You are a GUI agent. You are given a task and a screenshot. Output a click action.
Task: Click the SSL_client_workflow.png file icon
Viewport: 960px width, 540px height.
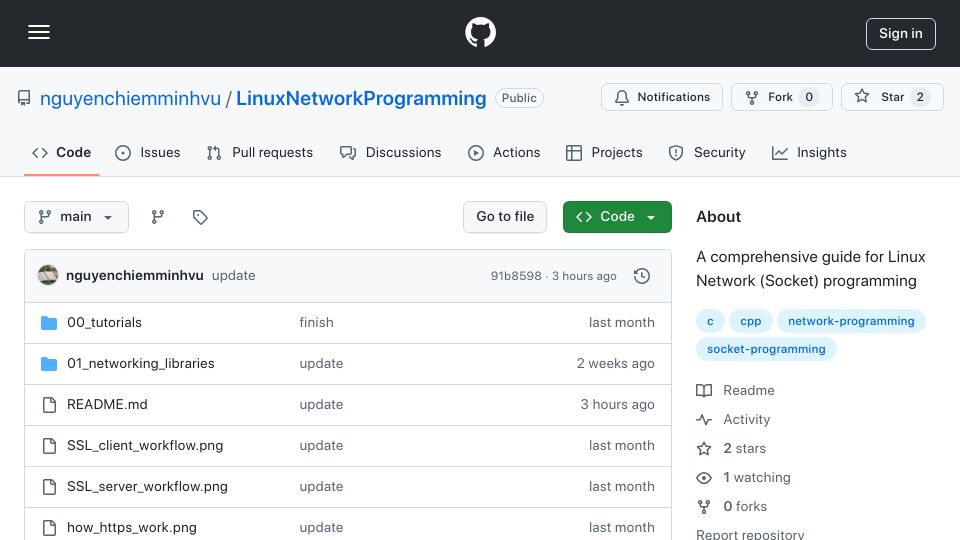click(x=49, y=446)
